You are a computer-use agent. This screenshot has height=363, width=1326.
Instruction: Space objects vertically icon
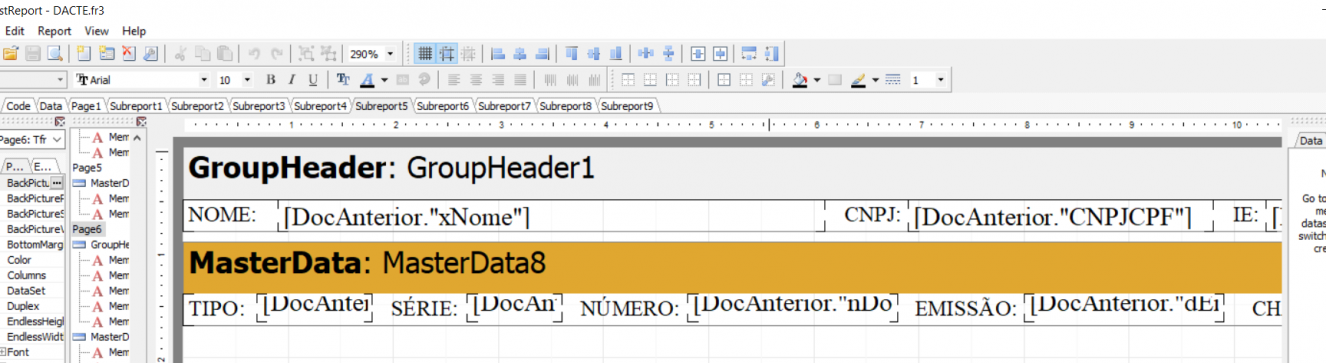[668, 54]
